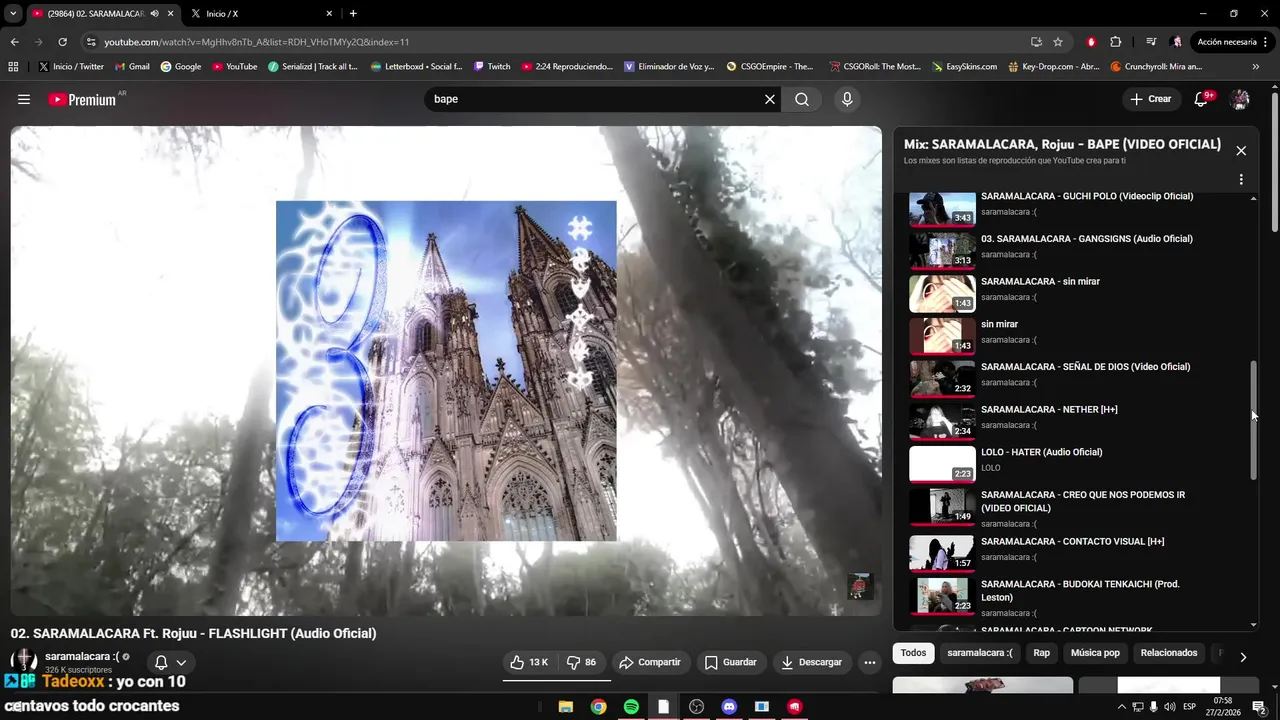
Task: Play CONTACTO VISUAL [H+] playlist item
Action: coord(1075,552)
